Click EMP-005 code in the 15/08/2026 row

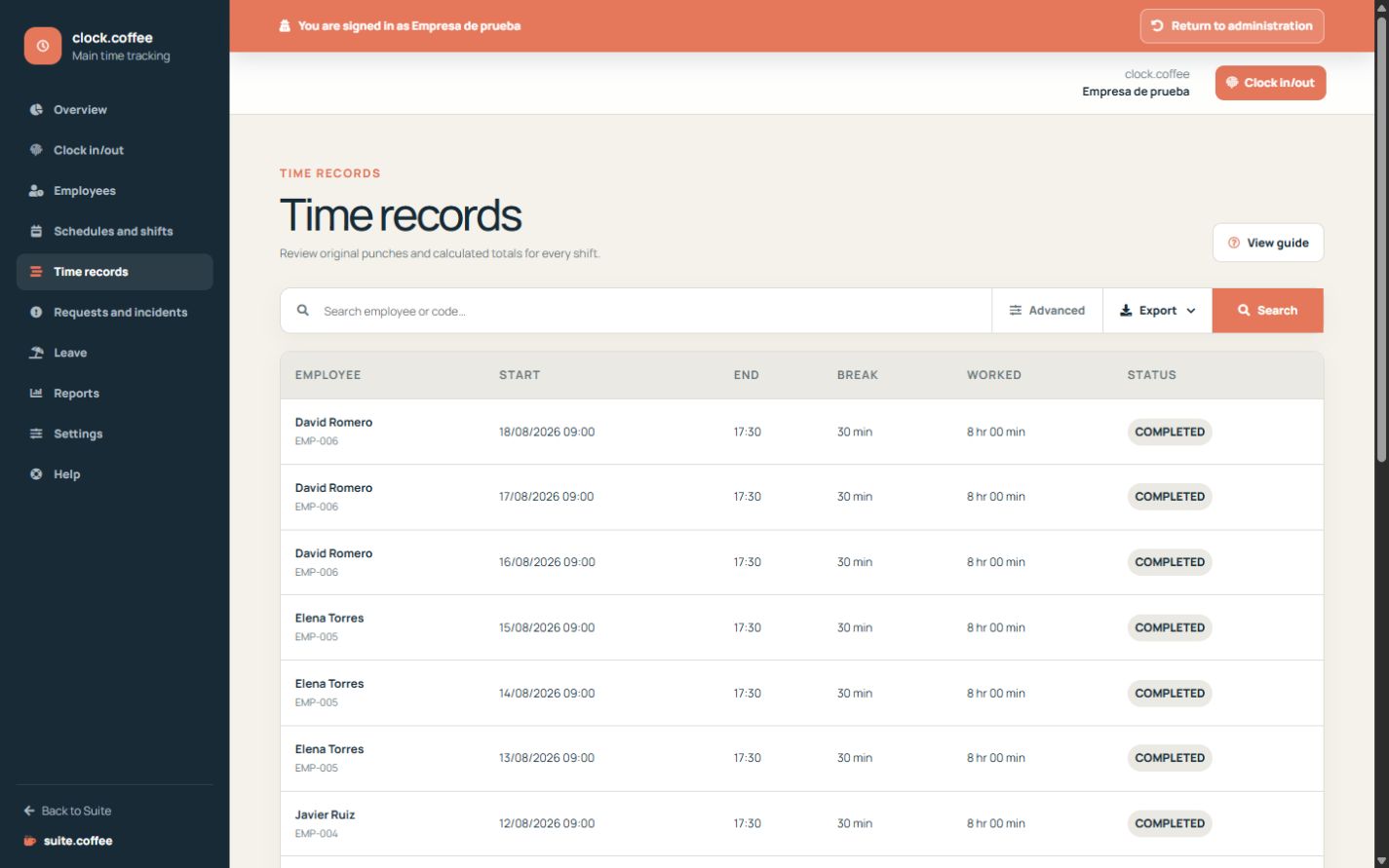(317, 637)
